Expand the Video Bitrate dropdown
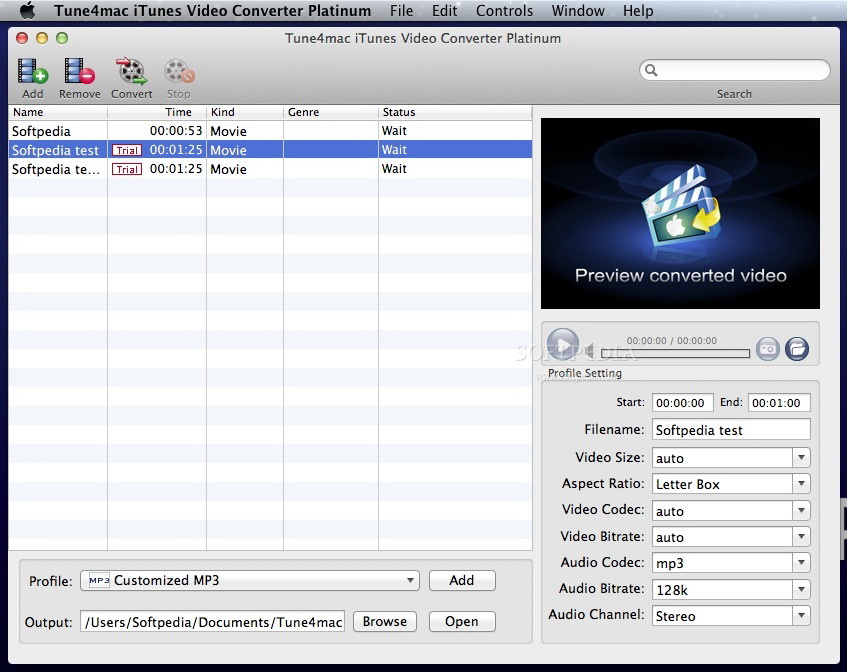Image resolution: width=847 pixels, height=672 pixels. click(802, 536)
